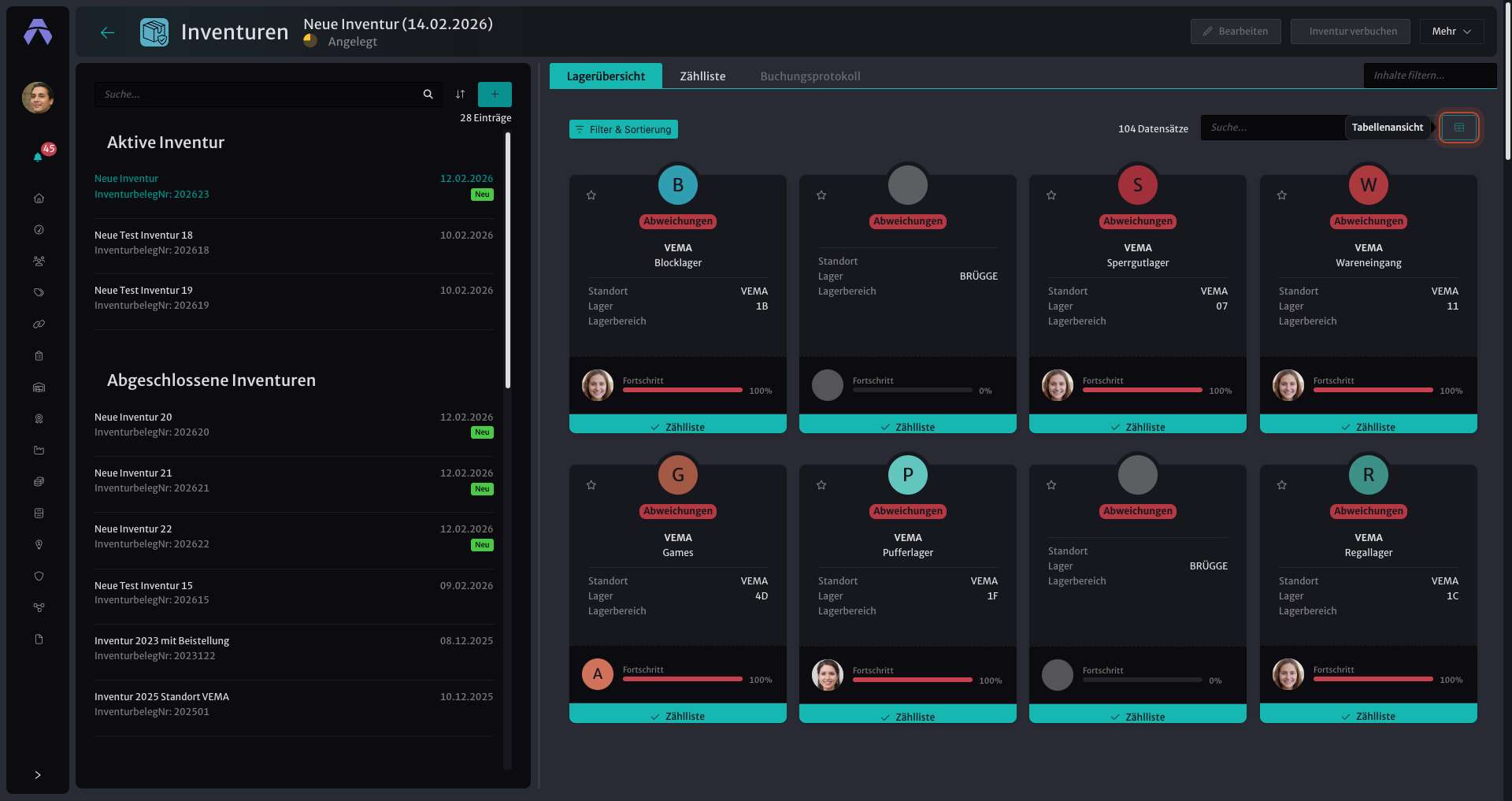Image resolution: width=1512 pixels, height=801 pixels.
Task: Open the Mehr dropdown menu
Action: [1451, 32]
